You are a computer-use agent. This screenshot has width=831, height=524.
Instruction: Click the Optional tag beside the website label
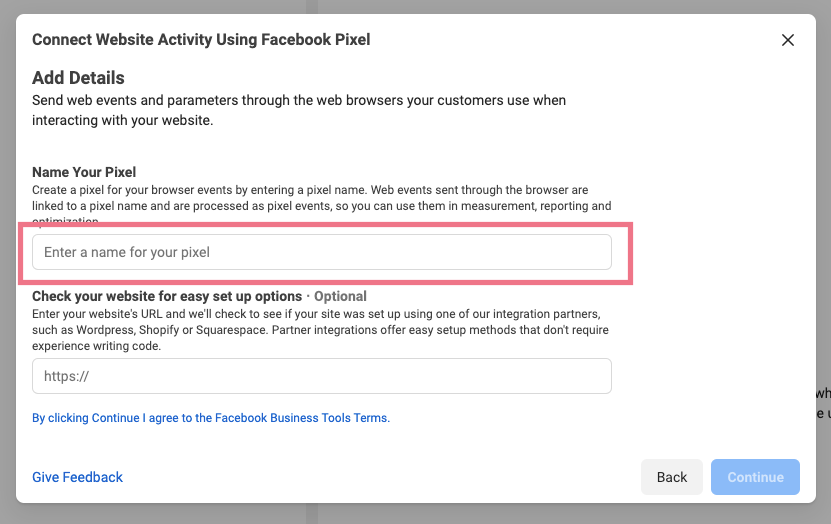pos(339,296)
